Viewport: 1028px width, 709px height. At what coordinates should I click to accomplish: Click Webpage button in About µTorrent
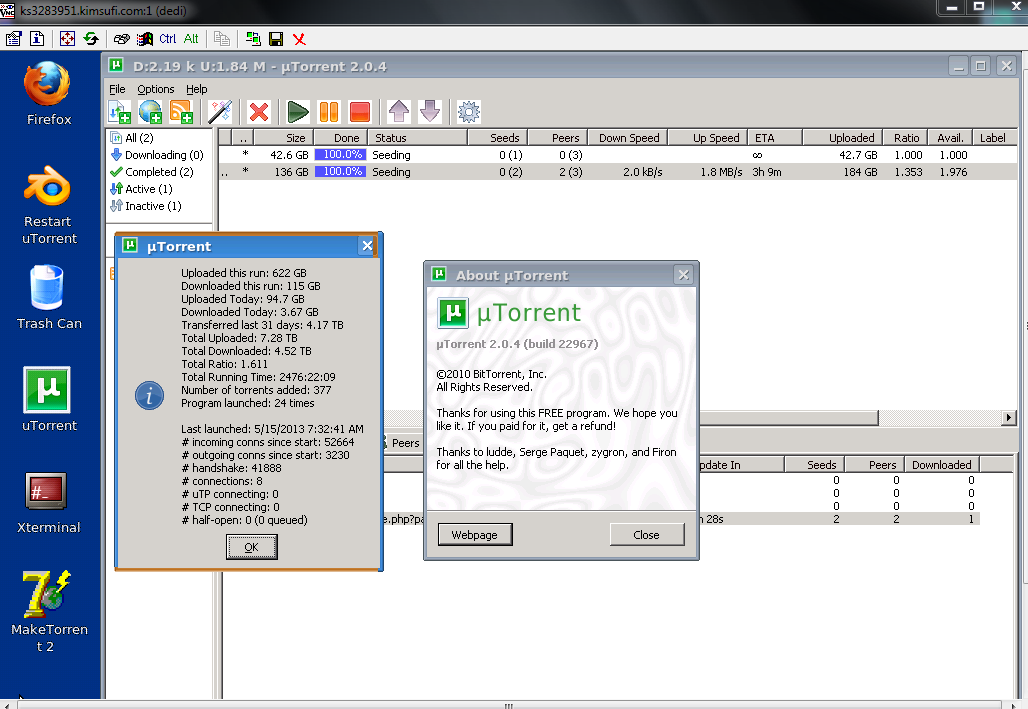pyautogui.click(x=475, y=535)
